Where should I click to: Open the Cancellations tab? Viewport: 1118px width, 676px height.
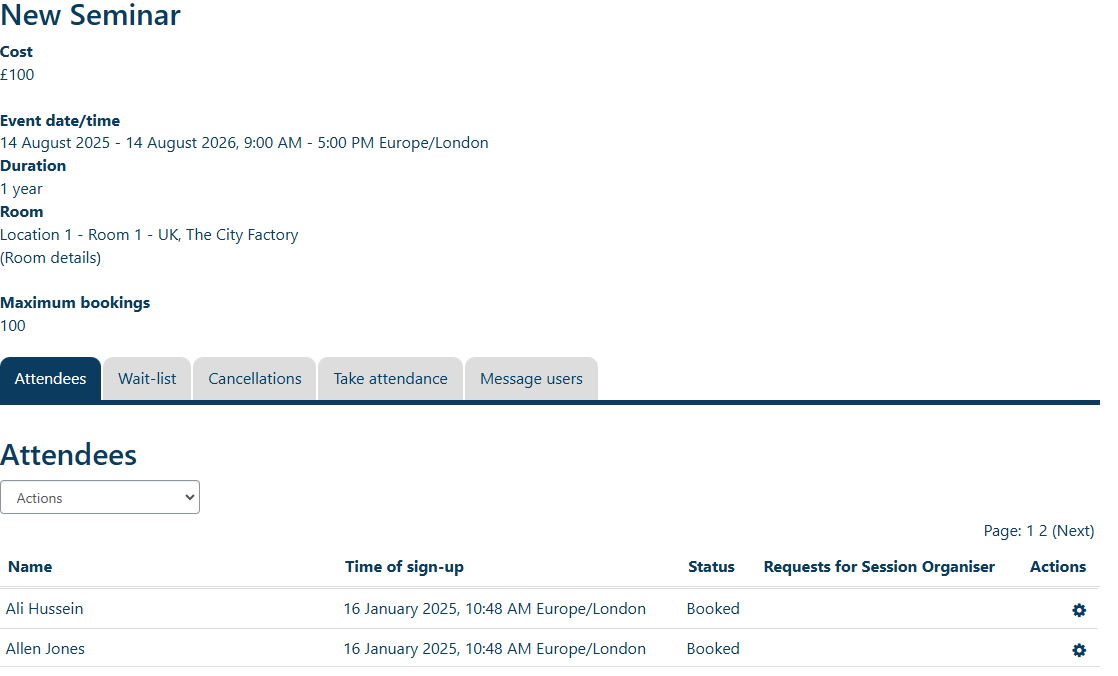pyautogui.click(x=255, y=379)
